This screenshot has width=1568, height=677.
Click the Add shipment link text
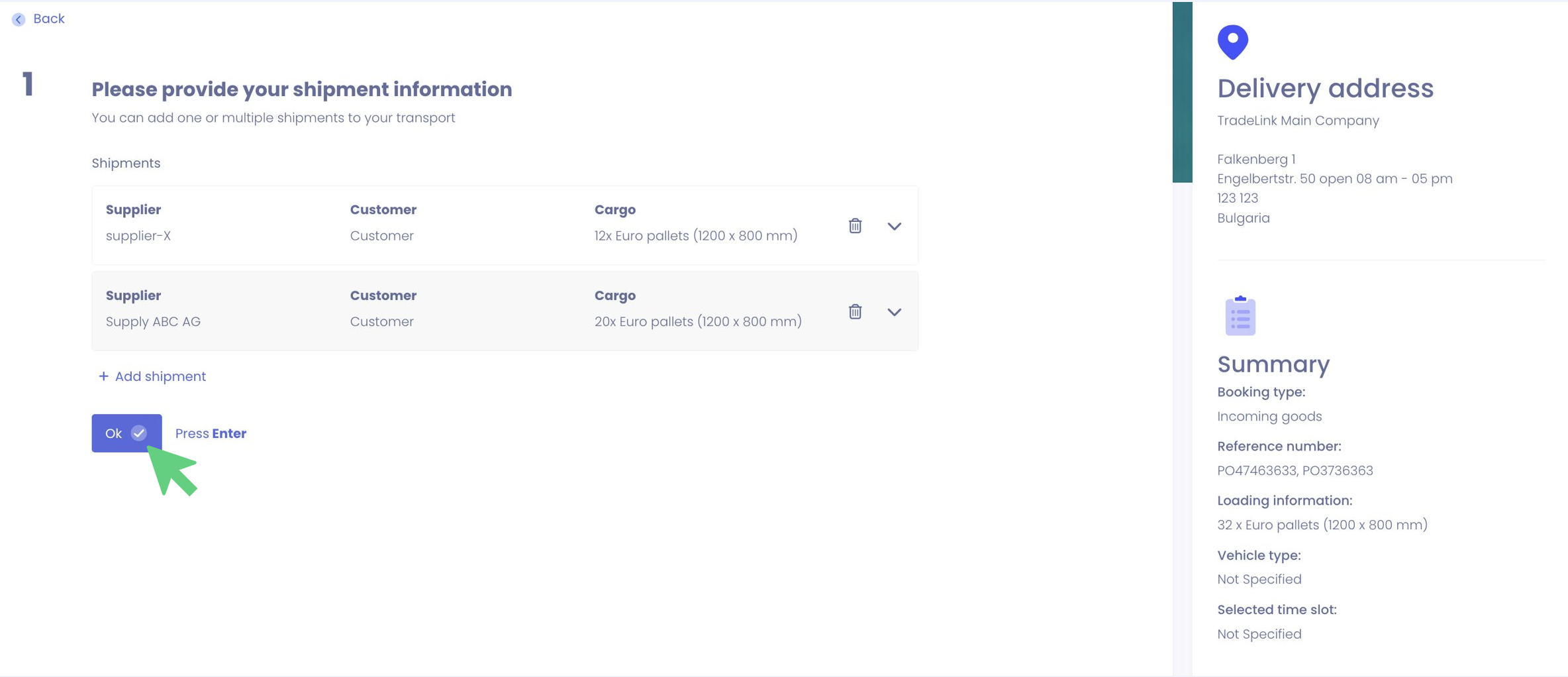(x=160, y=376)
